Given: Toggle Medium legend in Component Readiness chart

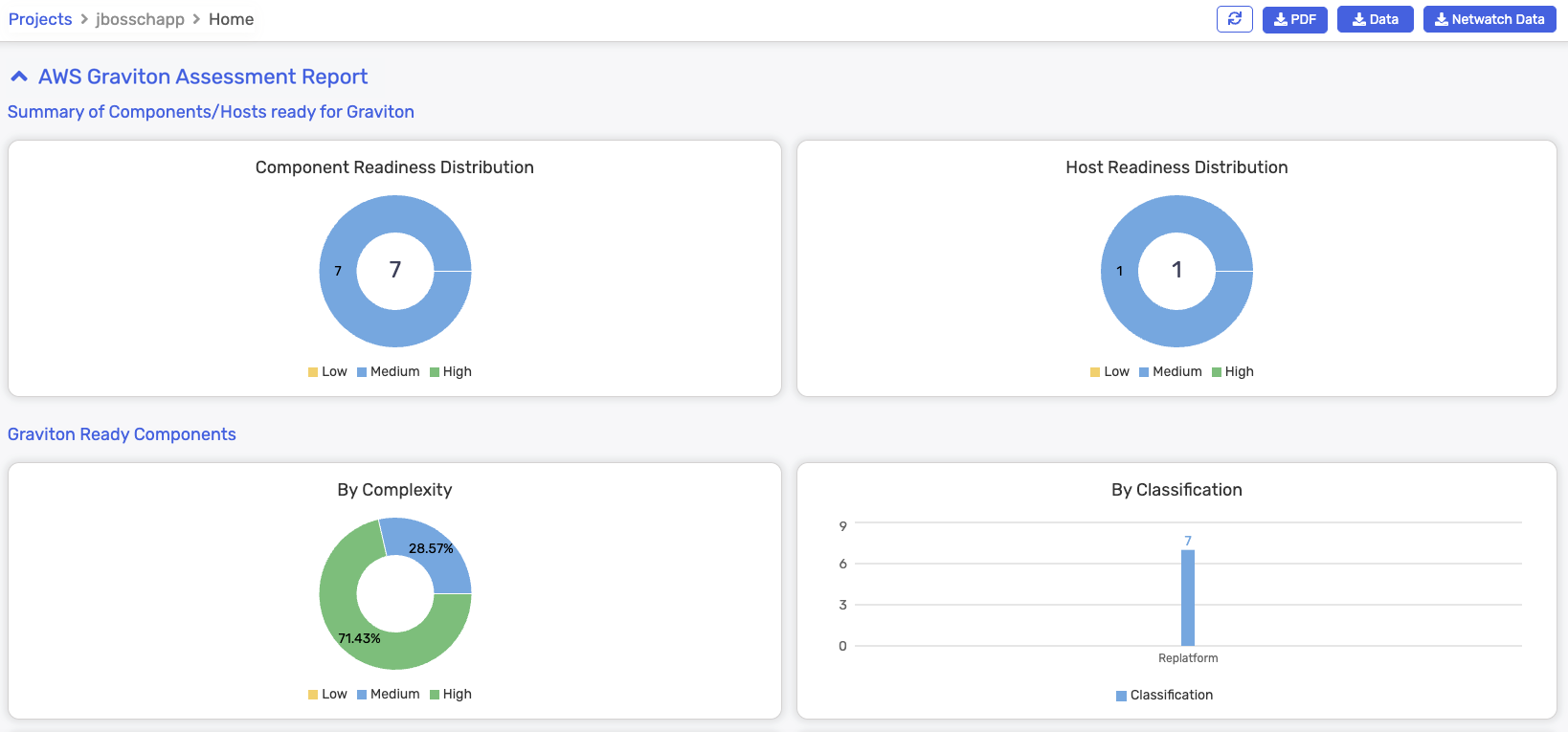Looking at the screenshot, I should [x=388, y=371].
